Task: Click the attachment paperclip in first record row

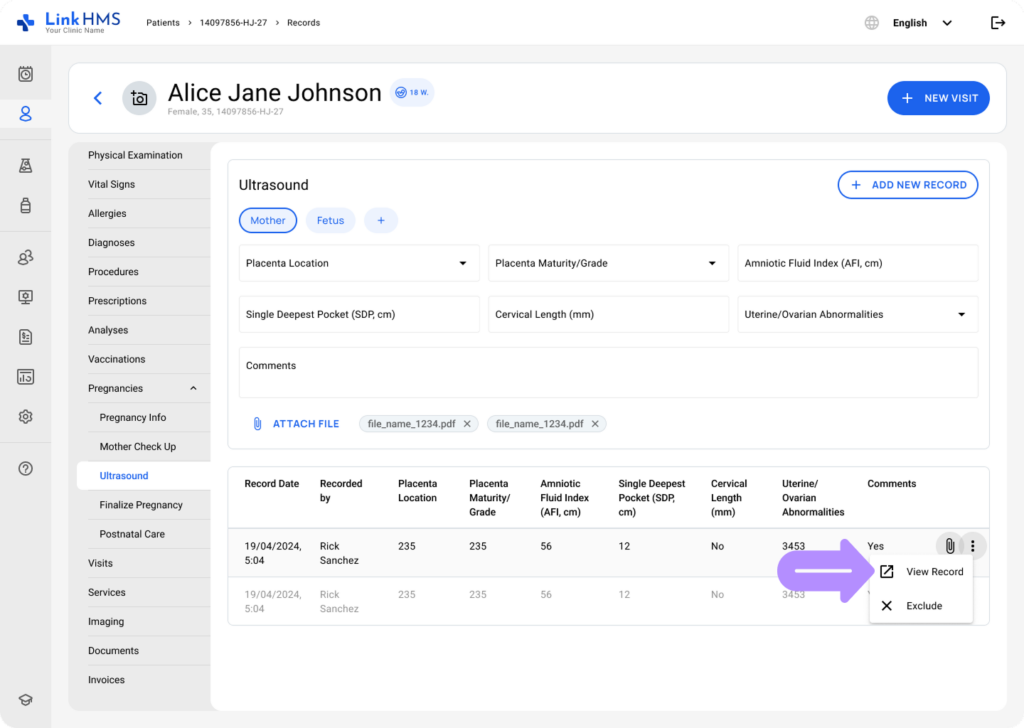Action: (949, 546)
